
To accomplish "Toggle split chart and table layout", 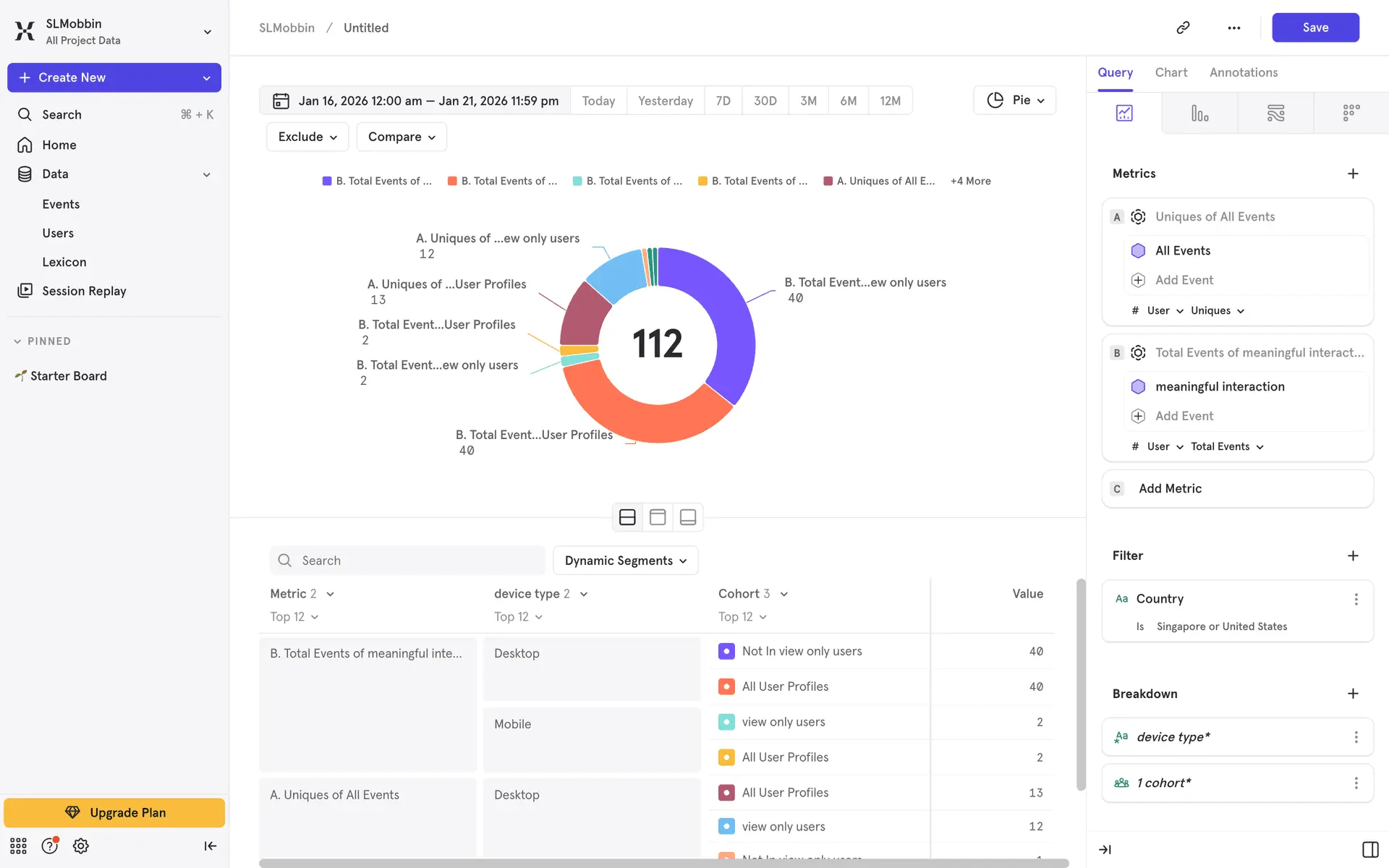I will (x=627, y=517).
